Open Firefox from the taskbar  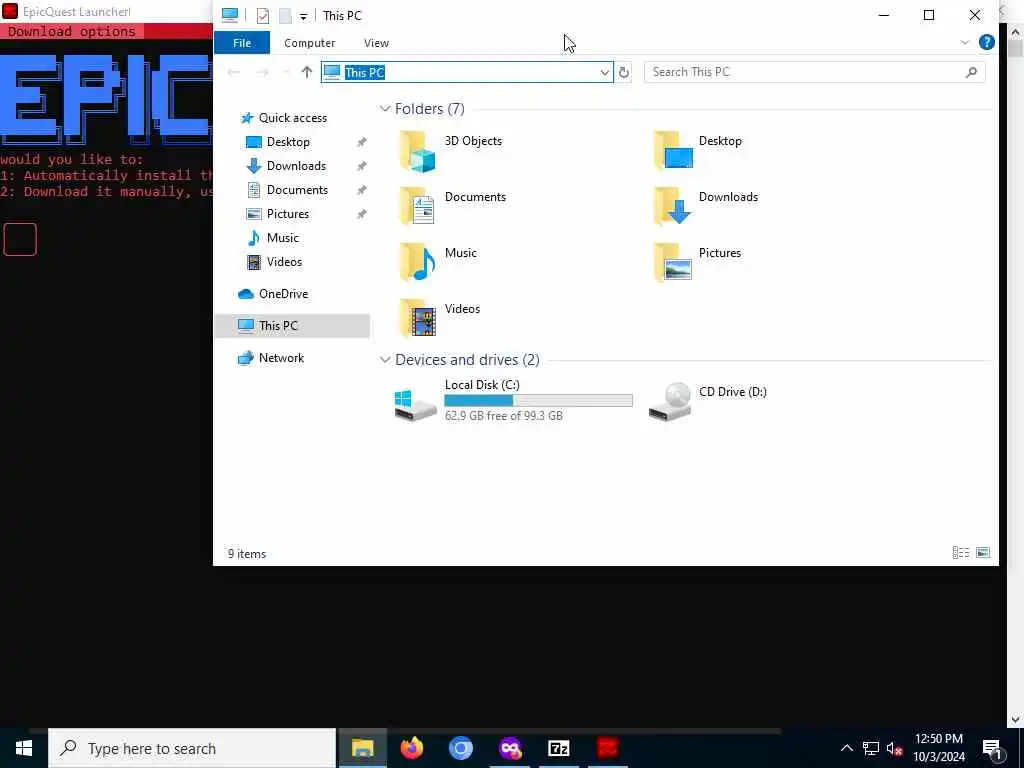pyautogui.click(x=411, y=748)
